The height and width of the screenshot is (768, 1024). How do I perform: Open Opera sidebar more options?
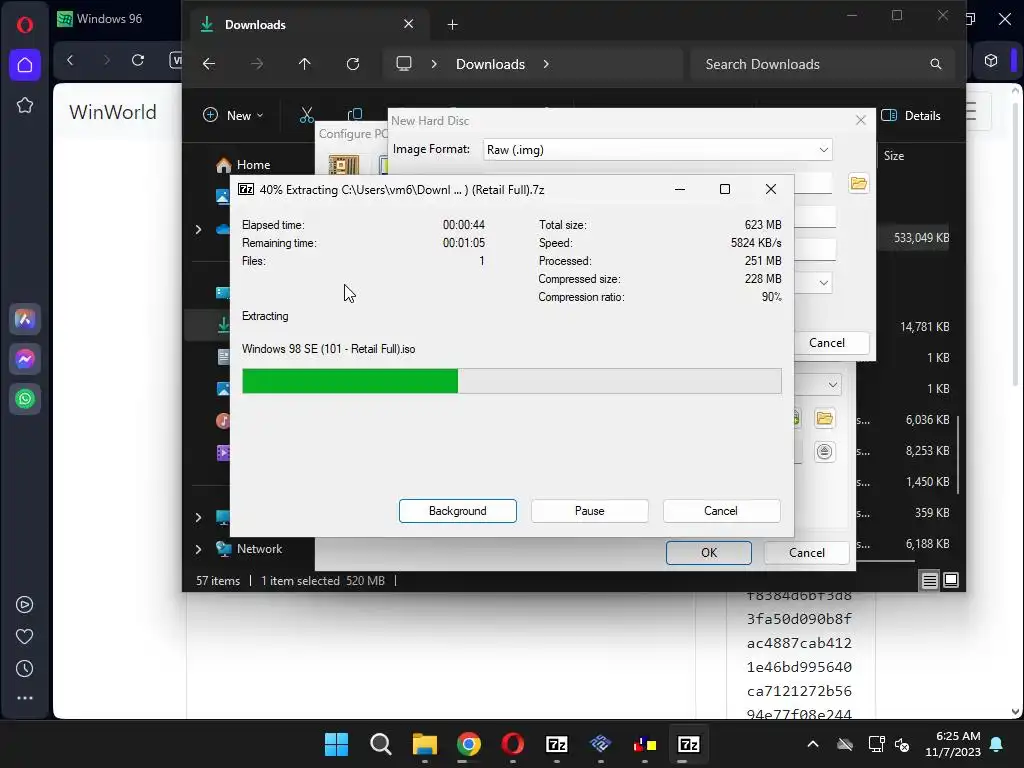tap(24, 698)
